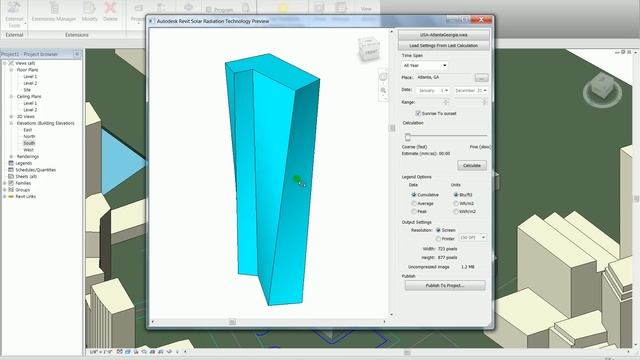Select East elevation in Project Browser
The width and height of the screenshot is (640, 360).
click(x=27, y=130)
